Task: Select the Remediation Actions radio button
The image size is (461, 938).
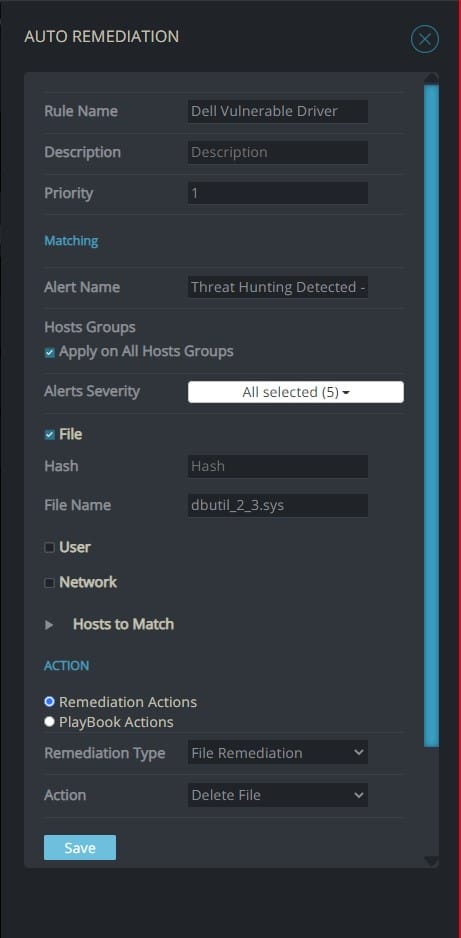Action: click(50, 701)
